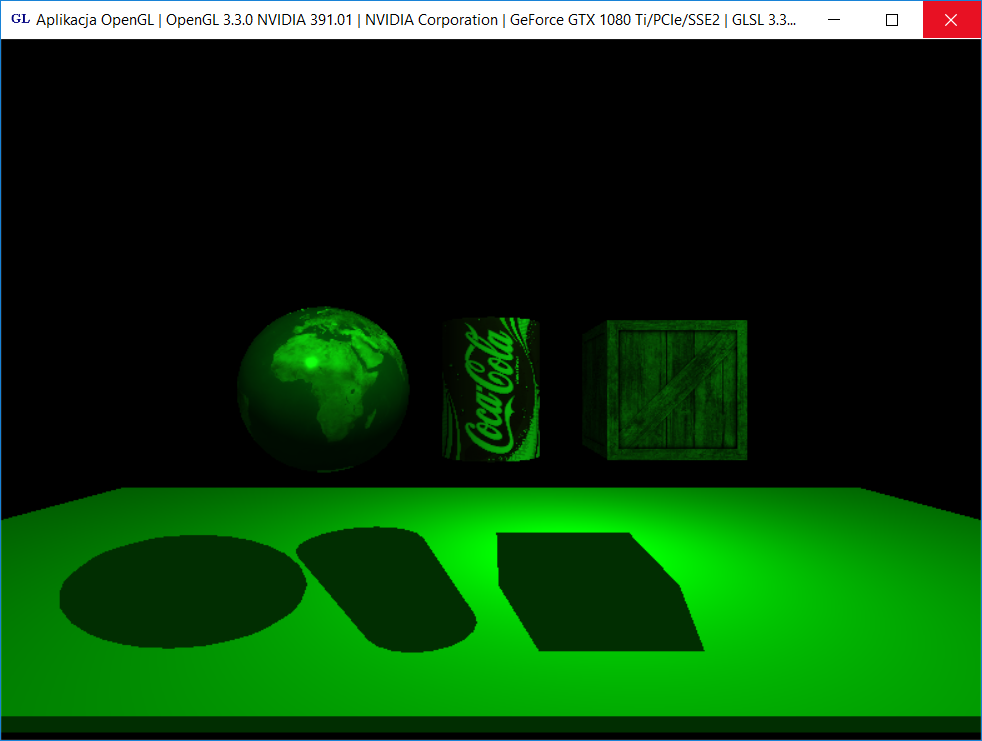The height and width of the screenshot is (741, 982).
Task: Click the GL application icon in title bar
Action: (20, 19)
